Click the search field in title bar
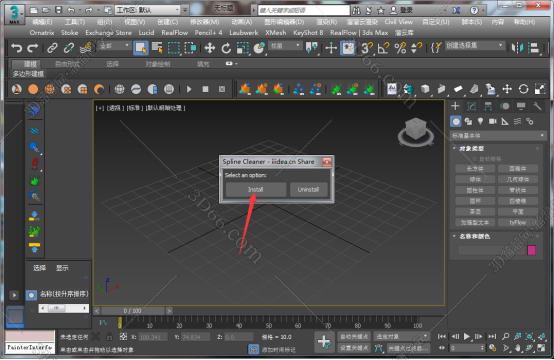The height and width of the screenshot is (360, 554). 303,10
